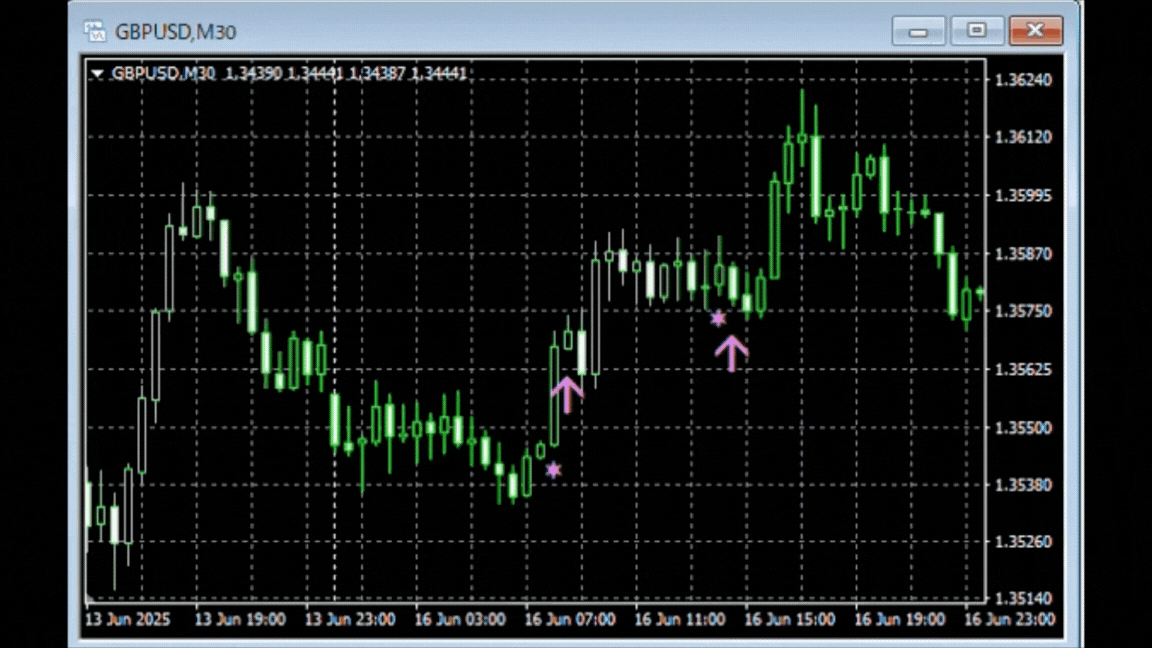The height and width of the screenshot is (648, 1152).
Task: Select the pink up arrow near 1.35625 level
Action: tap(567, 395)
